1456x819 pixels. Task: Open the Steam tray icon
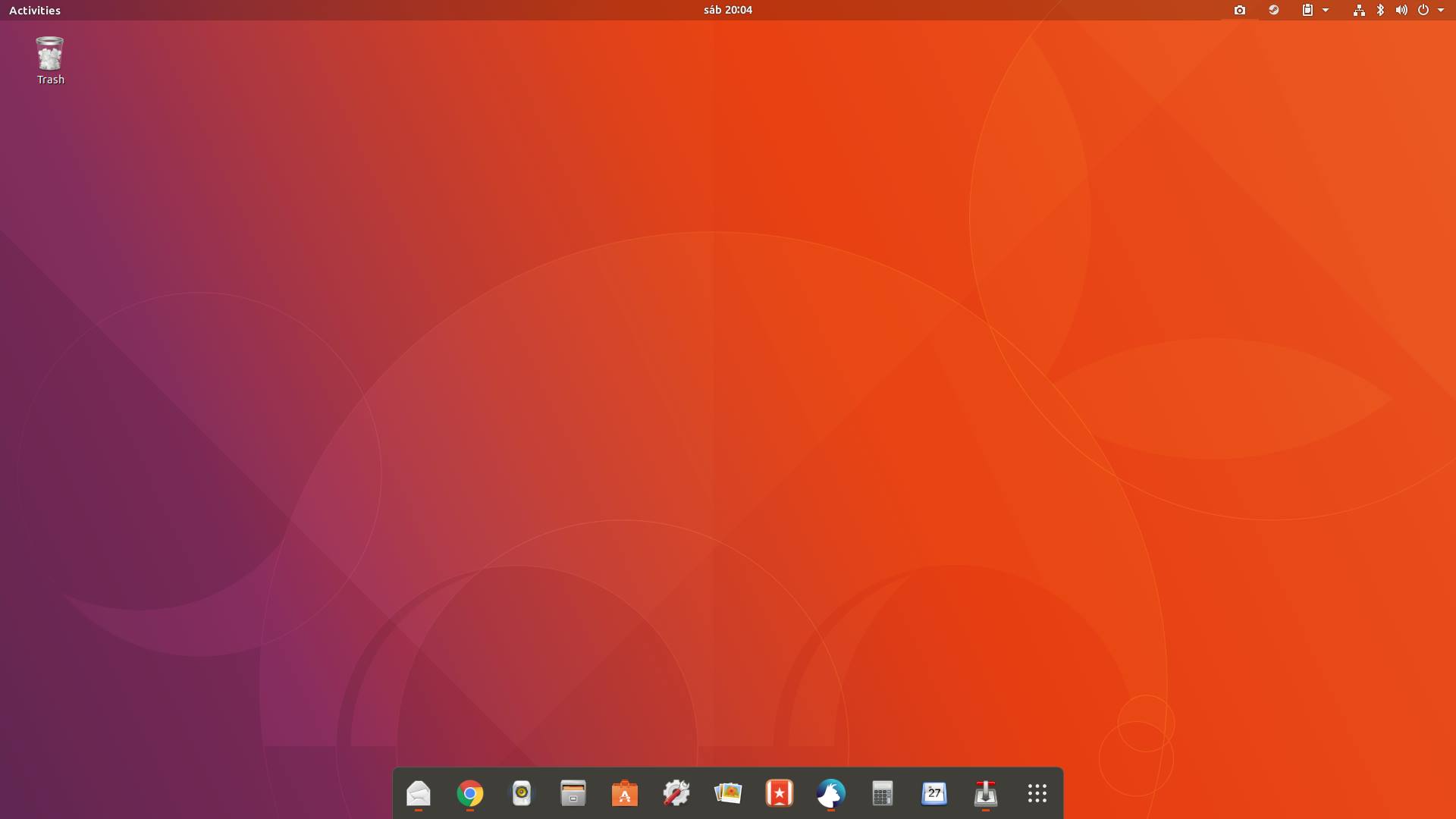1274,10
